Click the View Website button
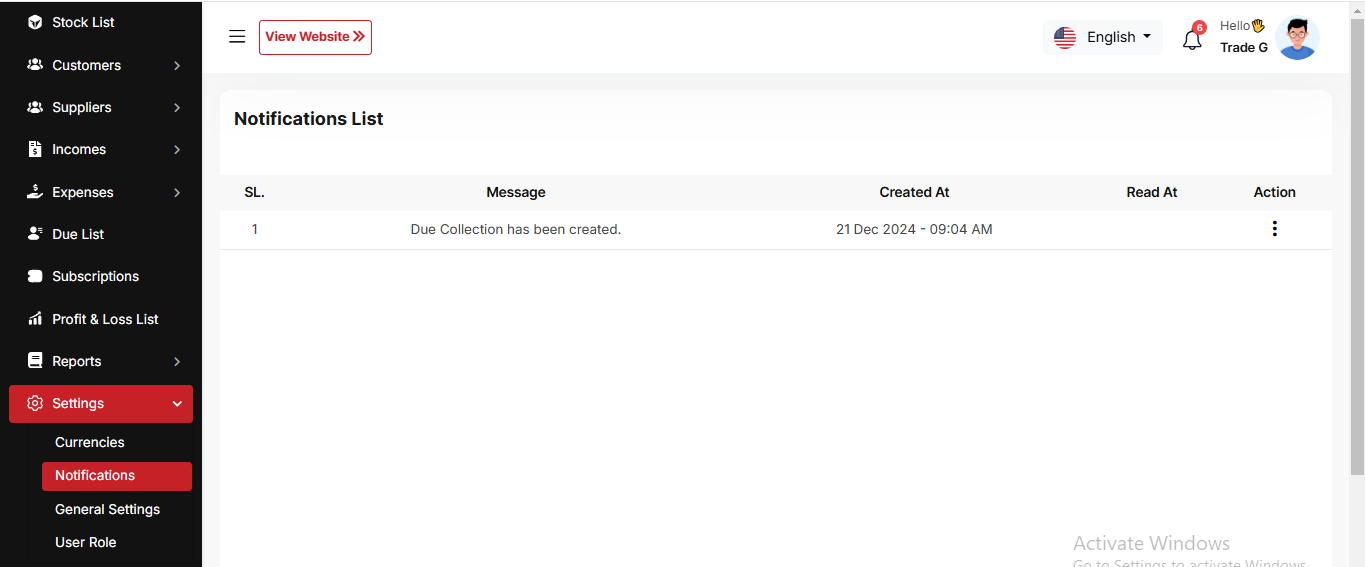Screen dimensions: 1365x567 [315, 37]
